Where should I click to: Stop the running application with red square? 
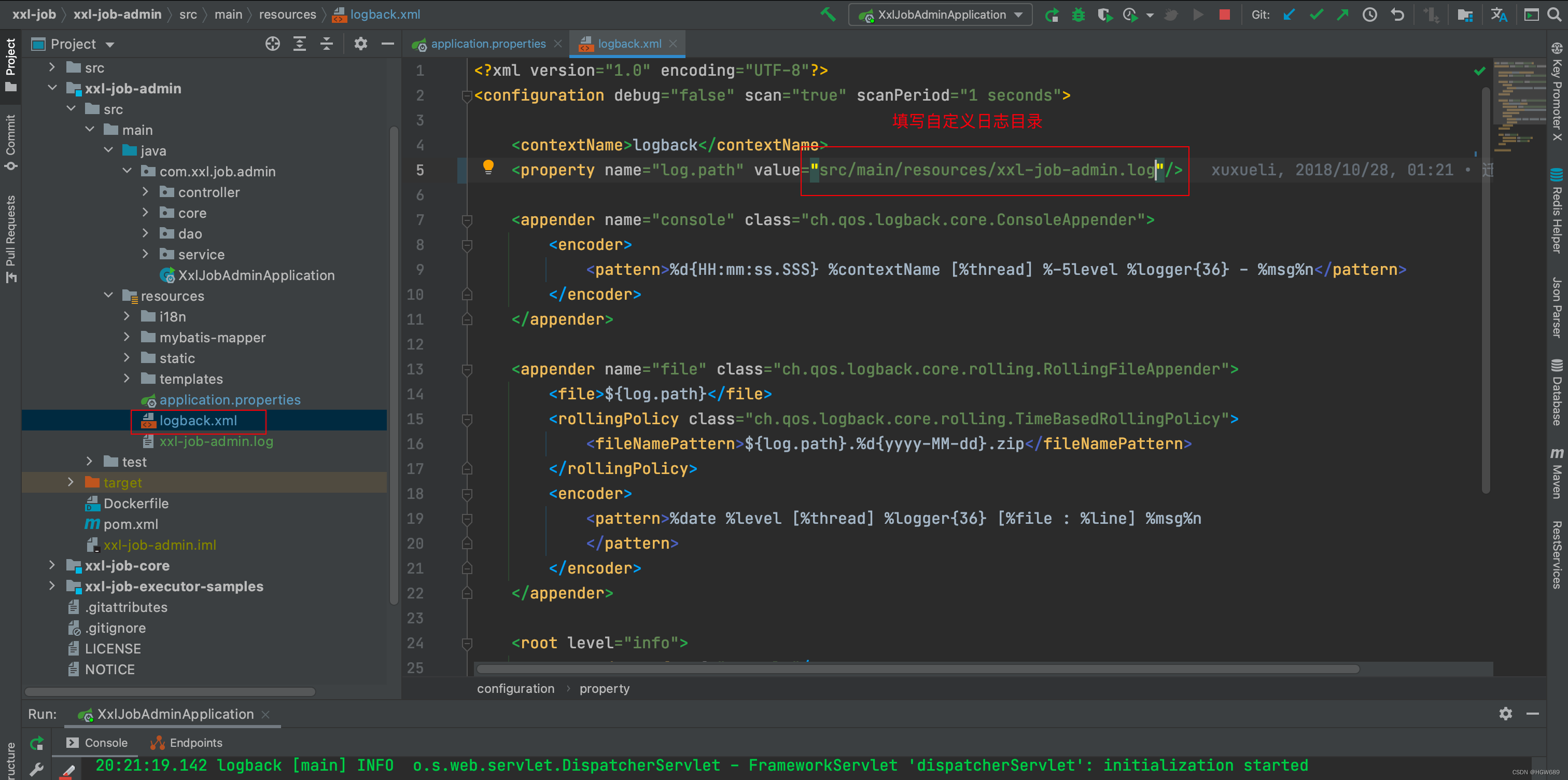tap(1225, 15)
